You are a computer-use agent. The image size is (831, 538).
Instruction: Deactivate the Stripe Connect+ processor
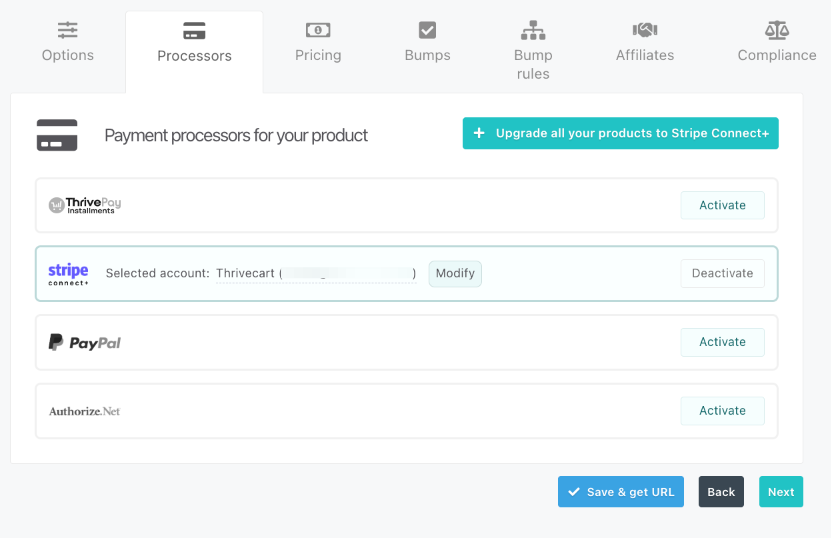point(722,273)
